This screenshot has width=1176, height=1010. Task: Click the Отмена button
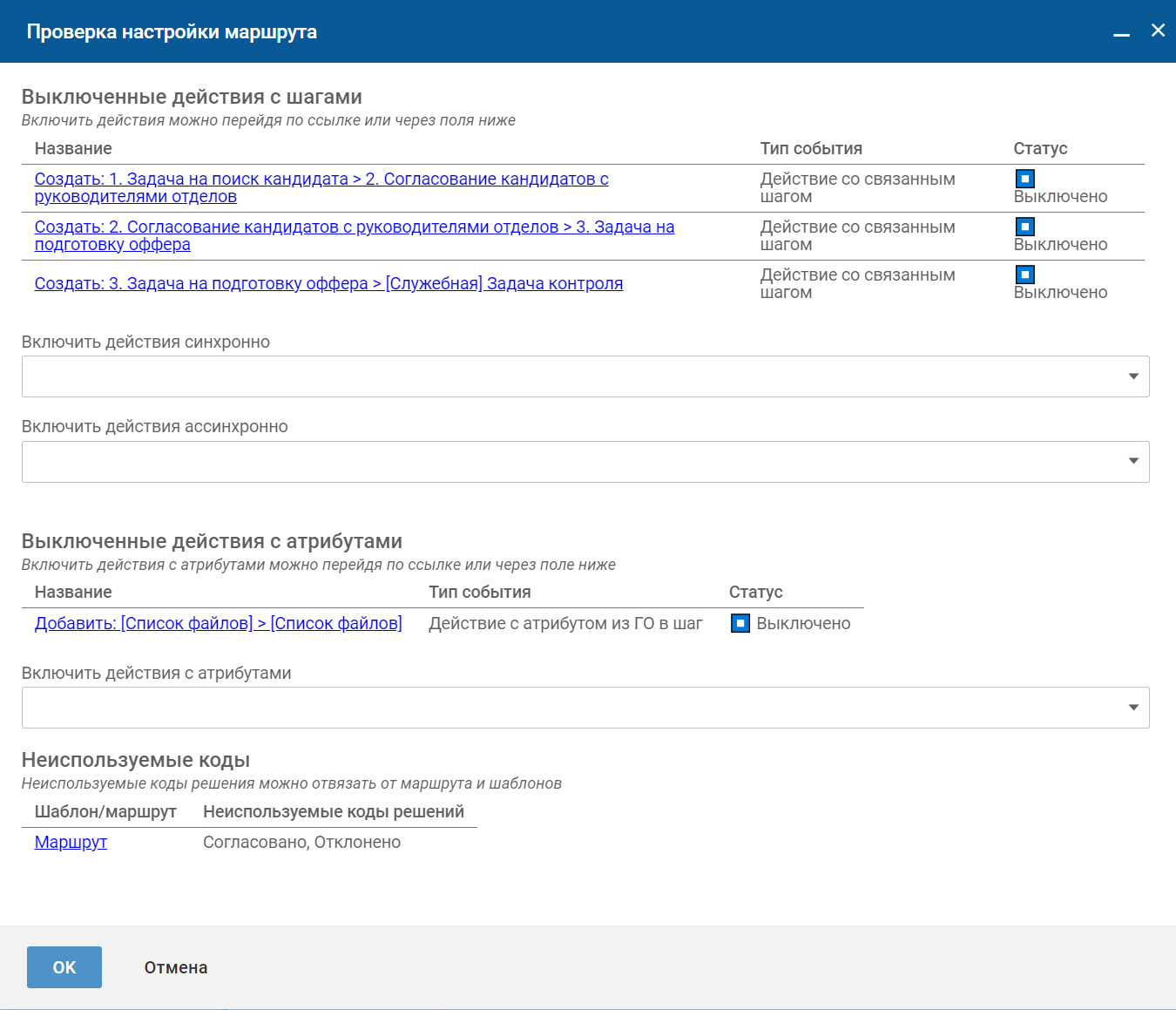176,967
